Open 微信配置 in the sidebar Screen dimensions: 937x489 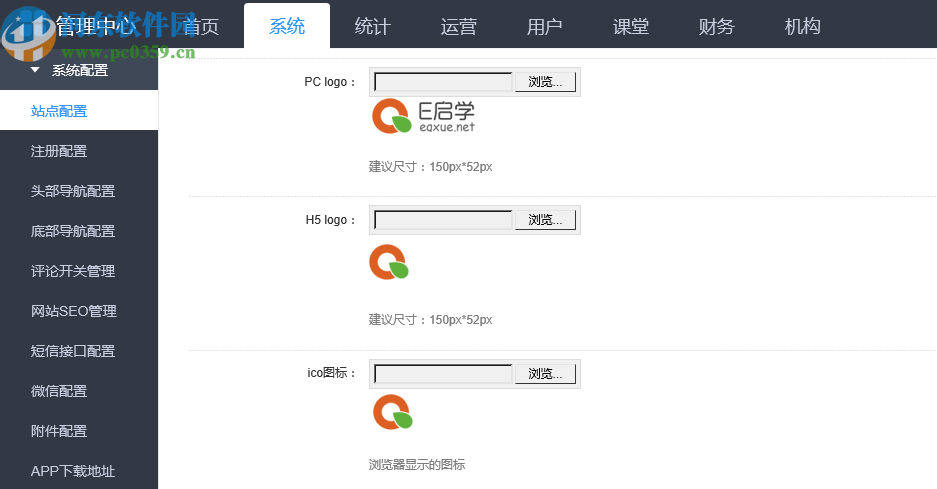[x=59, y=391]
